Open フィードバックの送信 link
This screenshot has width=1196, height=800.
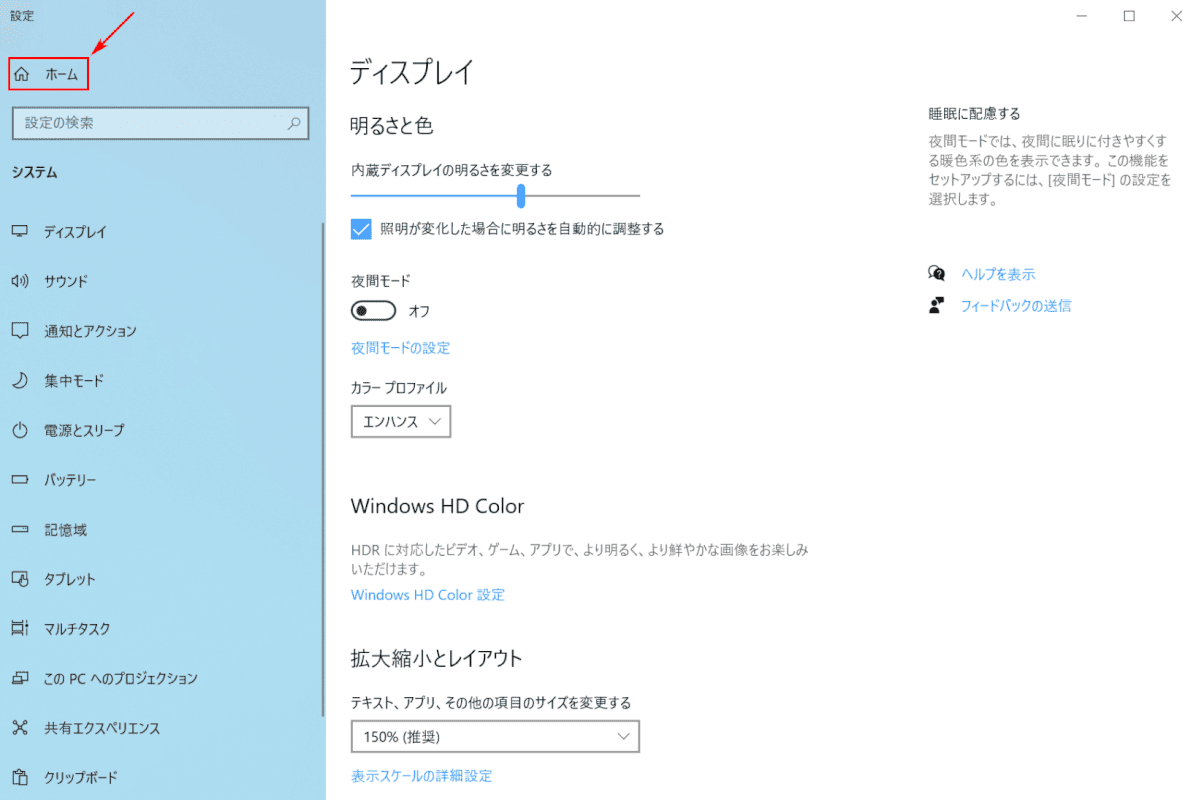point(1015,306)
